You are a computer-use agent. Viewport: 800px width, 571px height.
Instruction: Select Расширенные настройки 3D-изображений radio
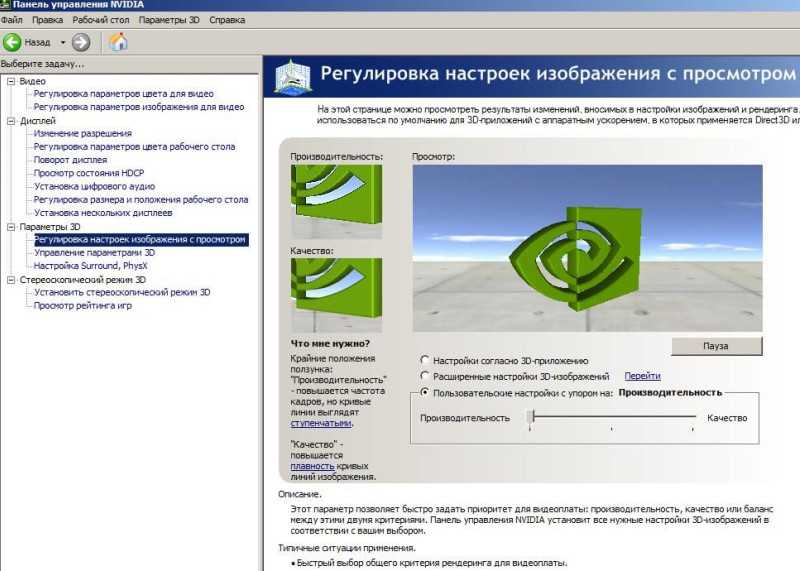pyautogui.click(x=424, y=376)
